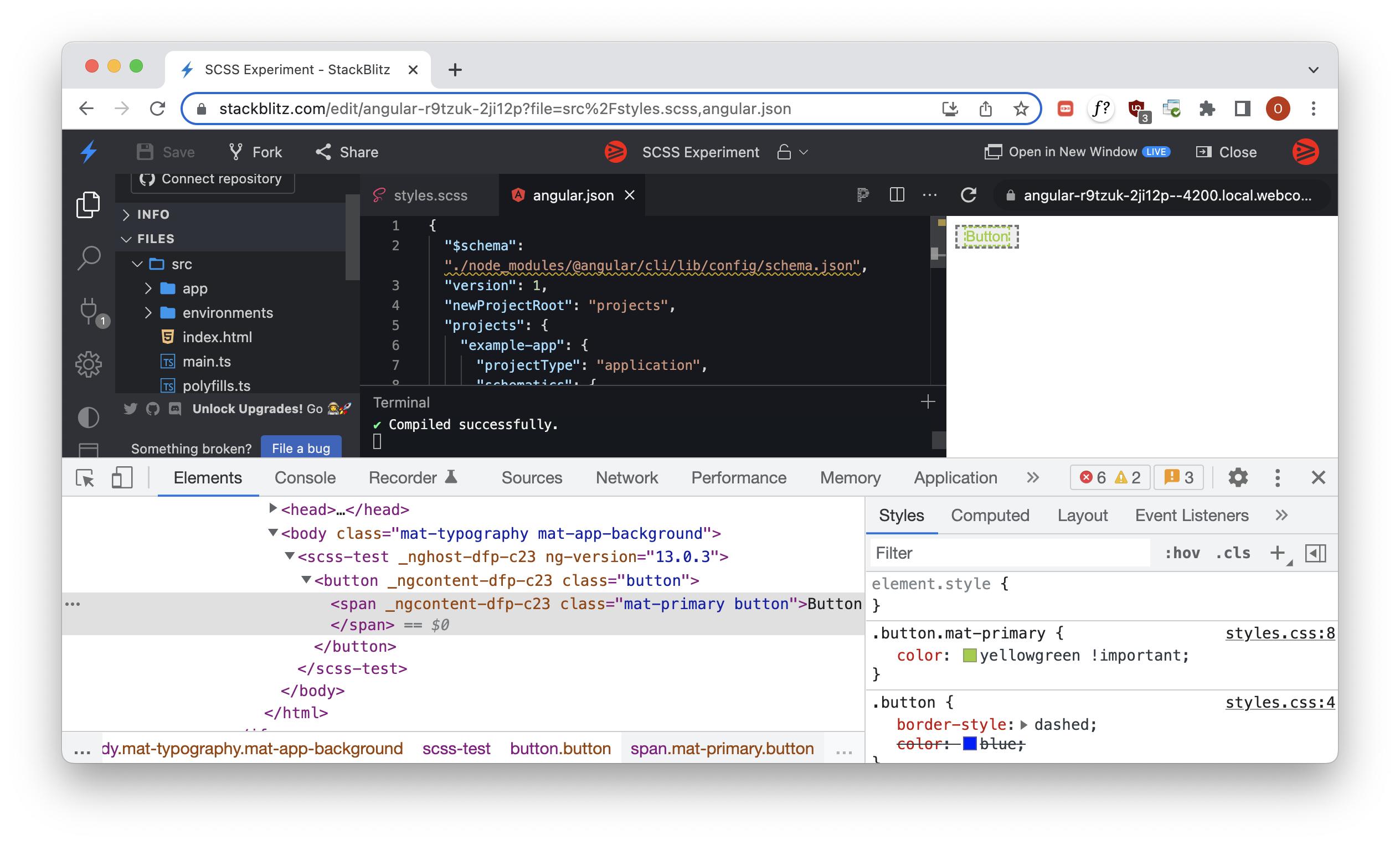Reload the preview pane
This screenshot has width=1400, height=845.
point(968,195)
